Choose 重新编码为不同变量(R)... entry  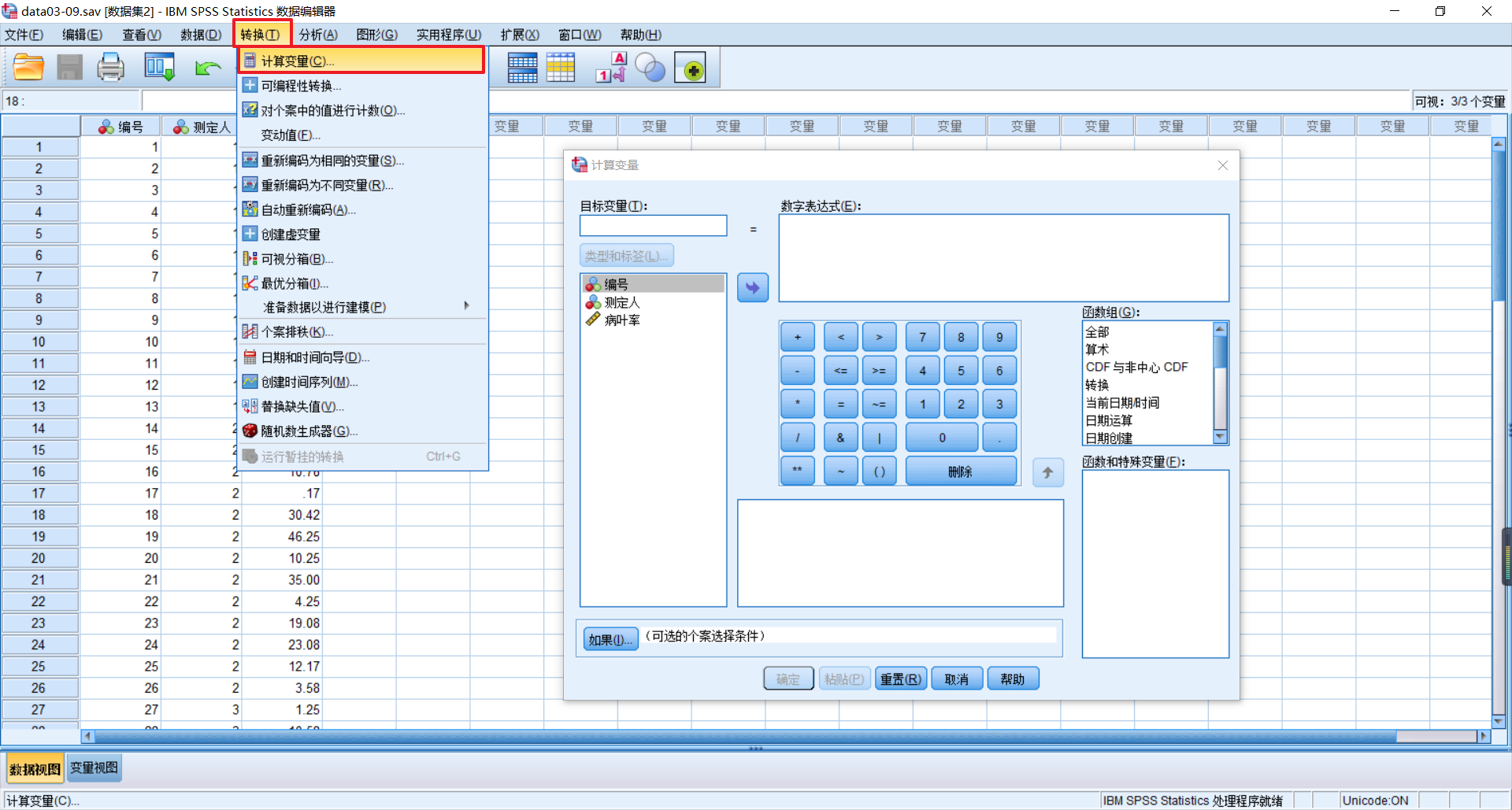(x=363, y=185)
